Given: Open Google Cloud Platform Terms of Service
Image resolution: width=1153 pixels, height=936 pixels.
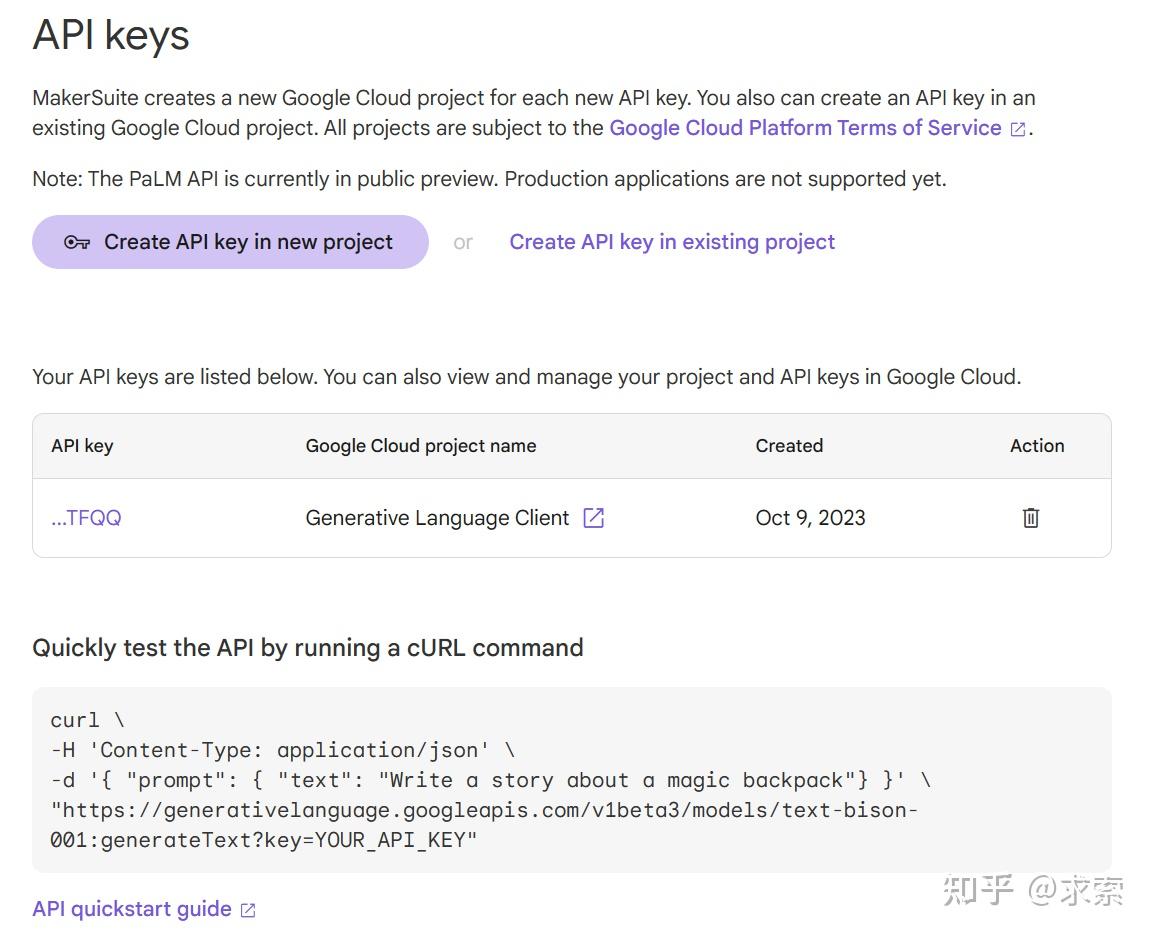Looking at the screenshot, I should click(x=805, y=128).
